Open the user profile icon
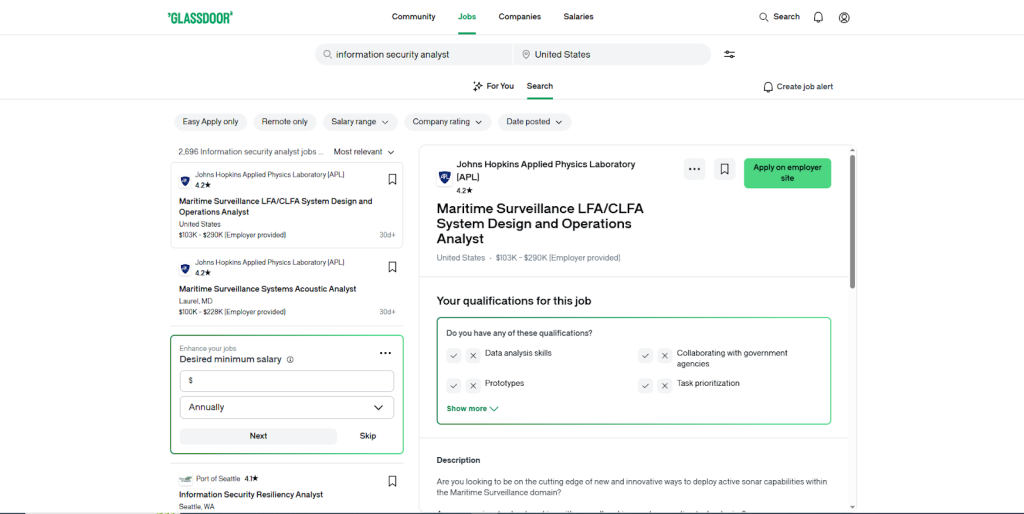This screenshot has width=1024, height=514. (844, 18)
